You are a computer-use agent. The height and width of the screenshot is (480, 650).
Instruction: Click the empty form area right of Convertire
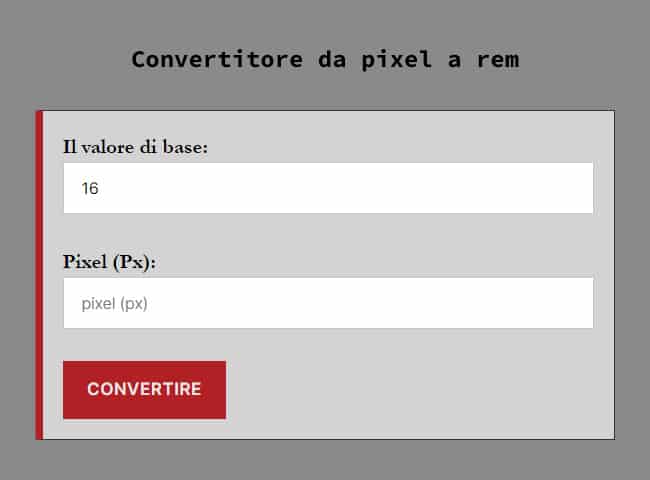click(420, 390)
